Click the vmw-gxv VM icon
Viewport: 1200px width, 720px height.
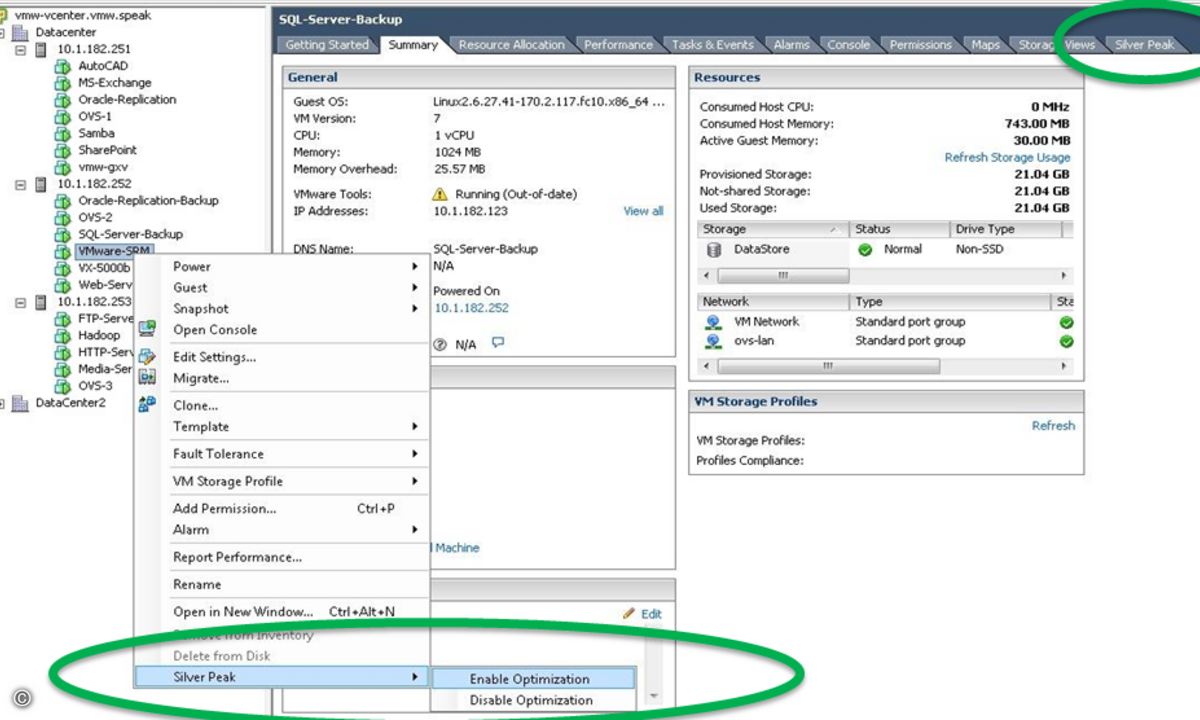(63, 168)
